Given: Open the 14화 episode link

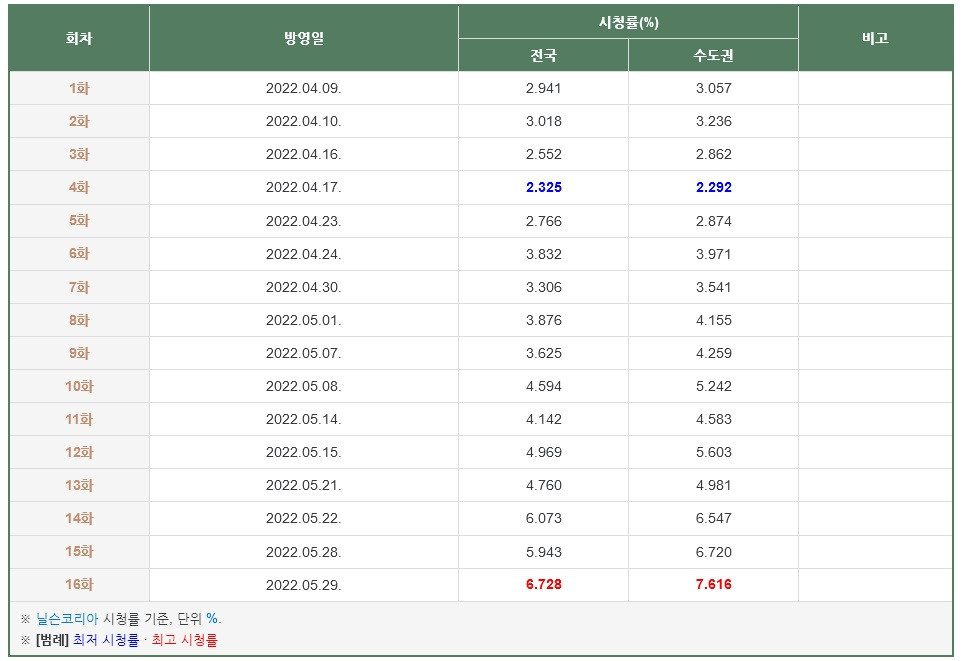Looking at the screenshot, I should click(x=79, y=518).
